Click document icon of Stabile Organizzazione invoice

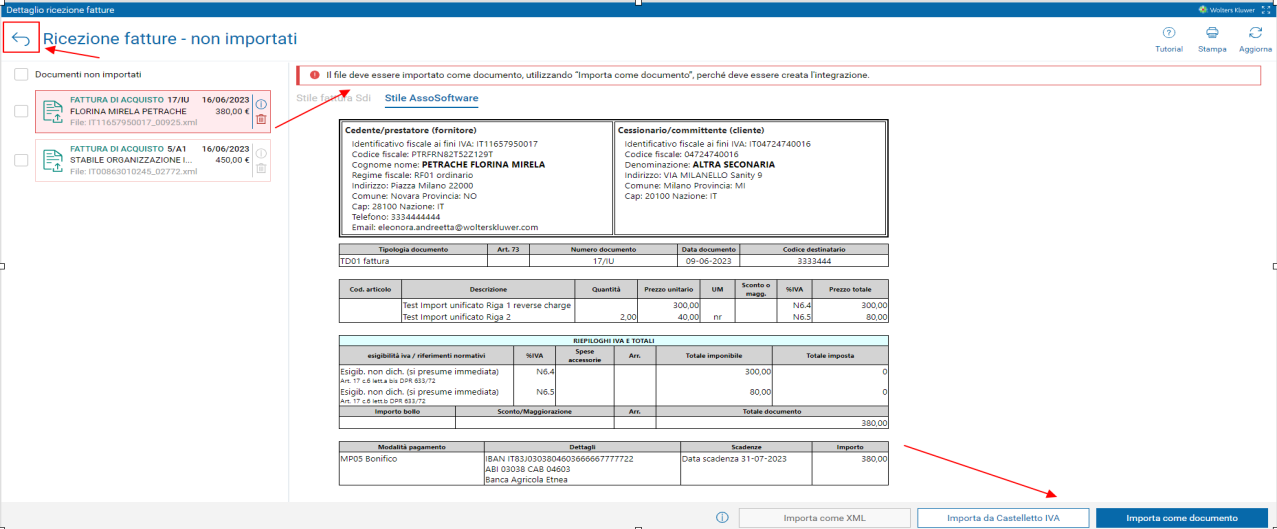[53, 160]
